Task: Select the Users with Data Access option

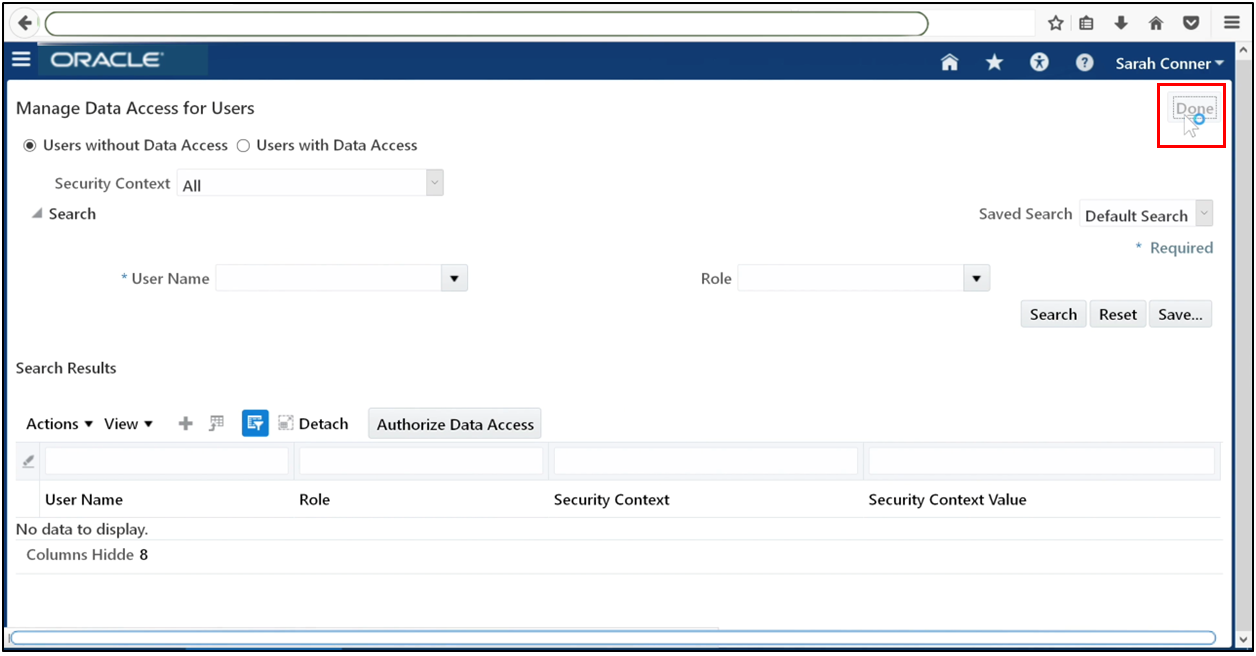Action: click(243, 145)
